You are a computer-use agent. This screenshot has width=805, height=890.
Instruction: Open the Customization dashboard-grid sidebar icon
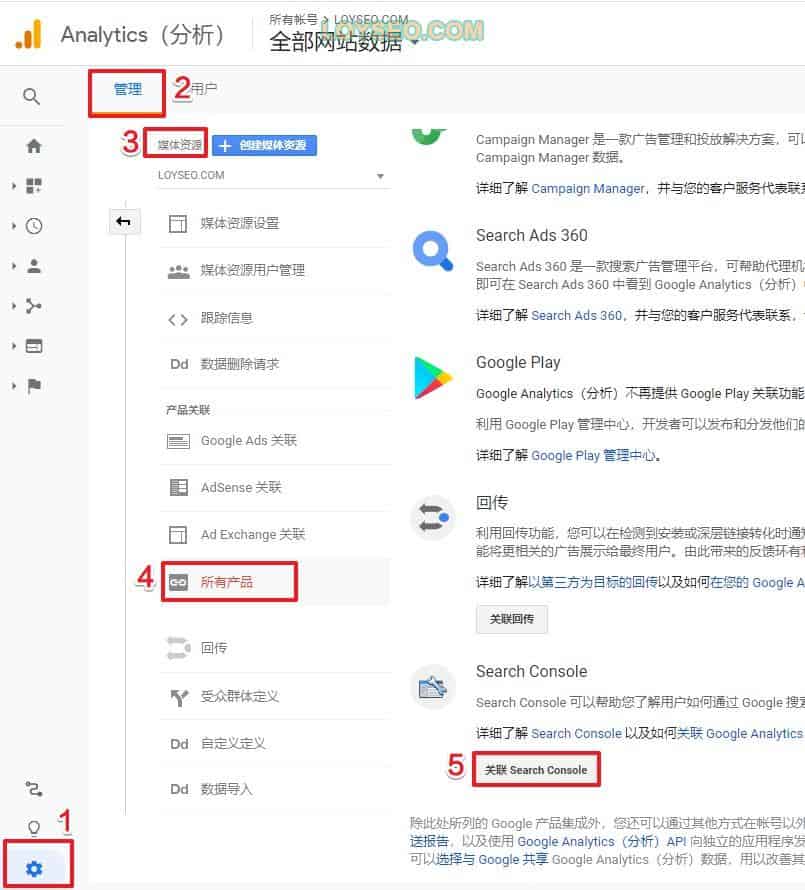point(34,186)
